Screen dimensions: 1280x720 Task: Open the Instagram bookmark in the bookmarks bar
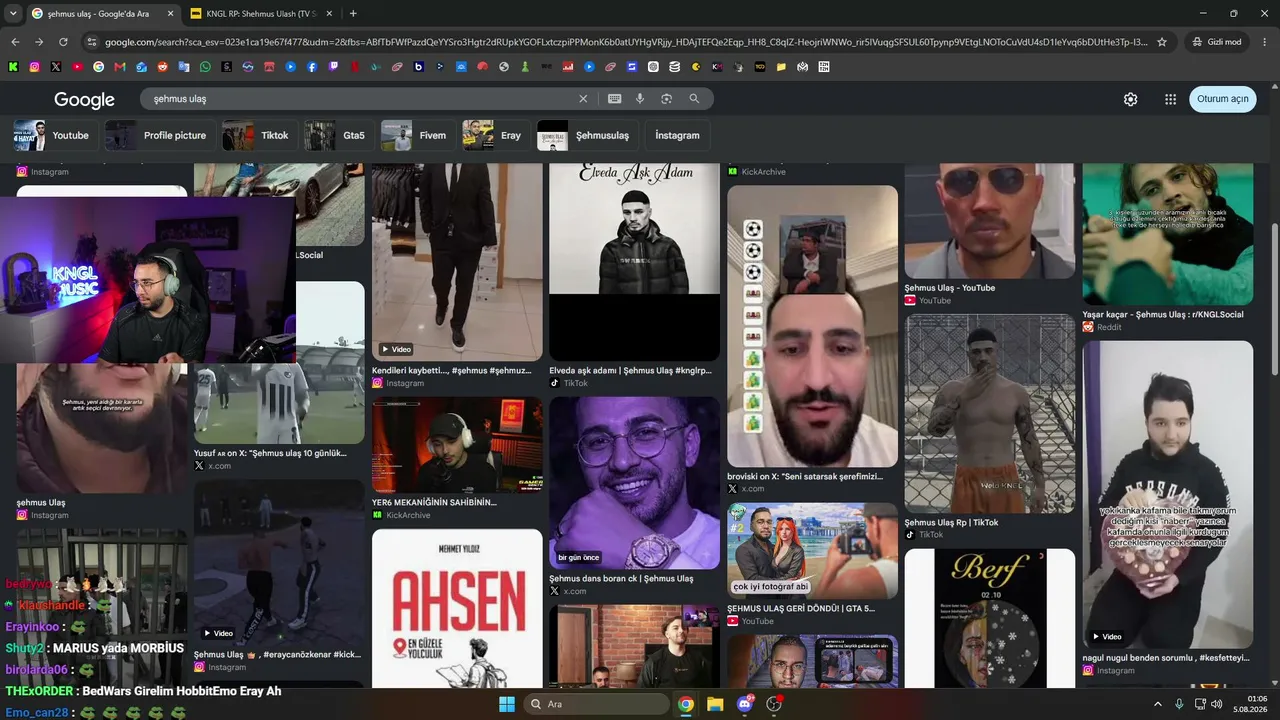pos(34,67)
